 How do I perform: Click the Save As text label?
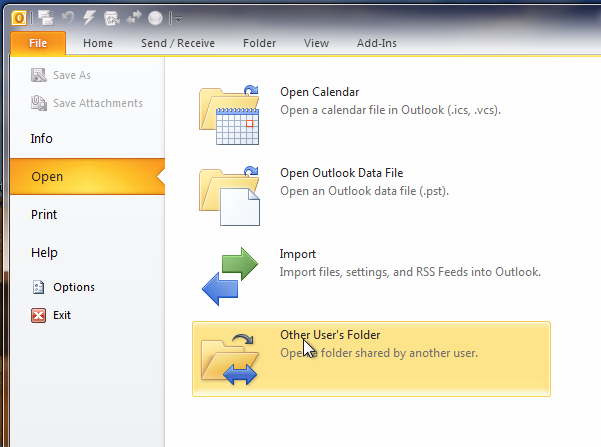coord(72,75)
